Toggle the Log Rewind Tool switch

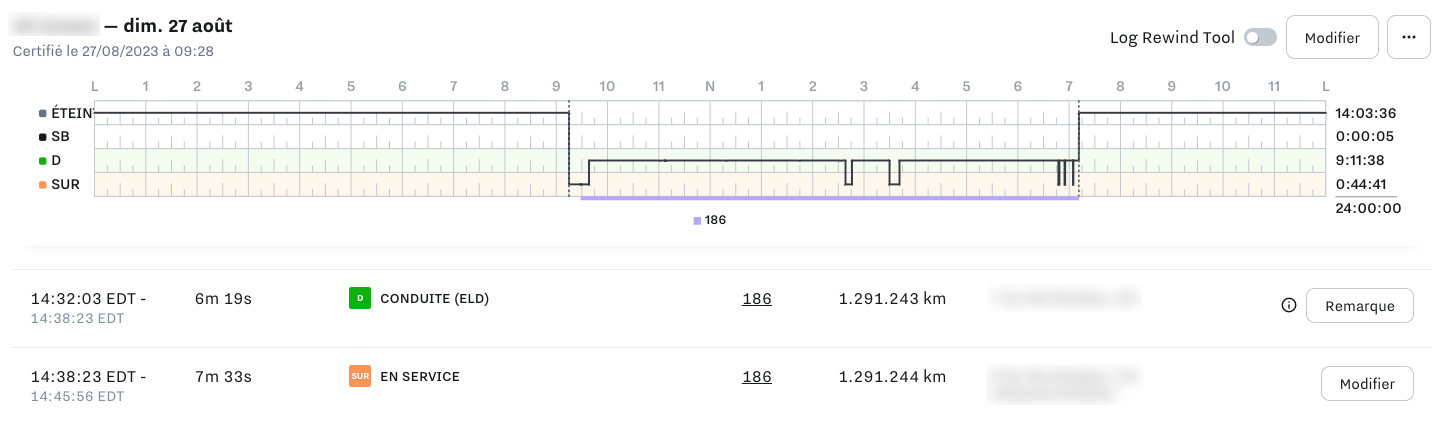tap(1260, 38)
